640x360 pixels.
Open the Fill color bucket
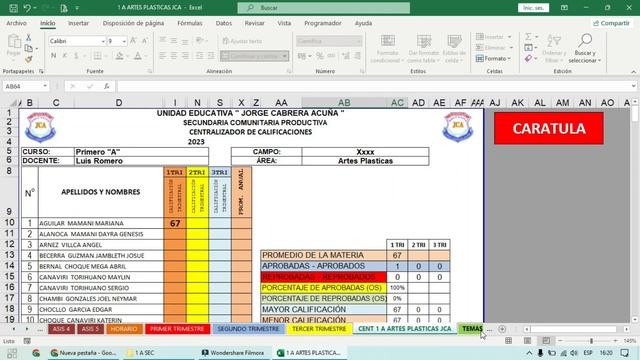click(119, 56)
